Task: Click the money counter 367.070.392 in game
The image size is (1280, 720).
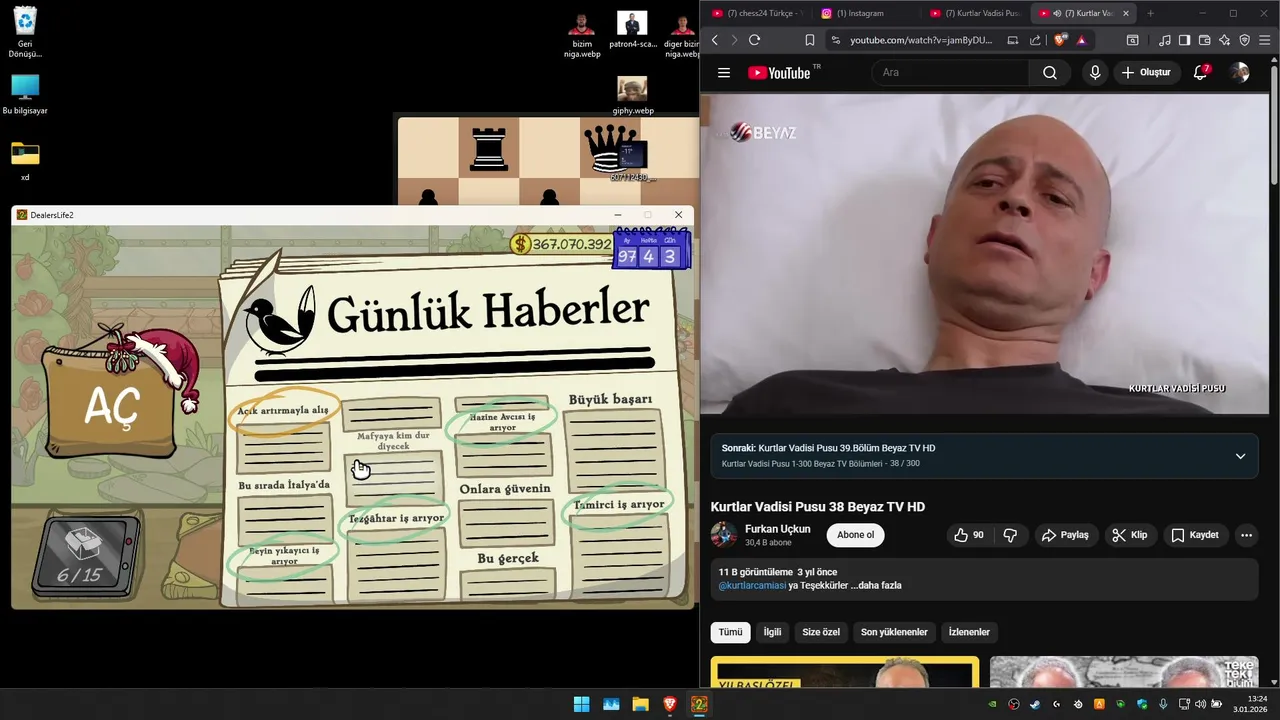Action: (x=561, y=244)
